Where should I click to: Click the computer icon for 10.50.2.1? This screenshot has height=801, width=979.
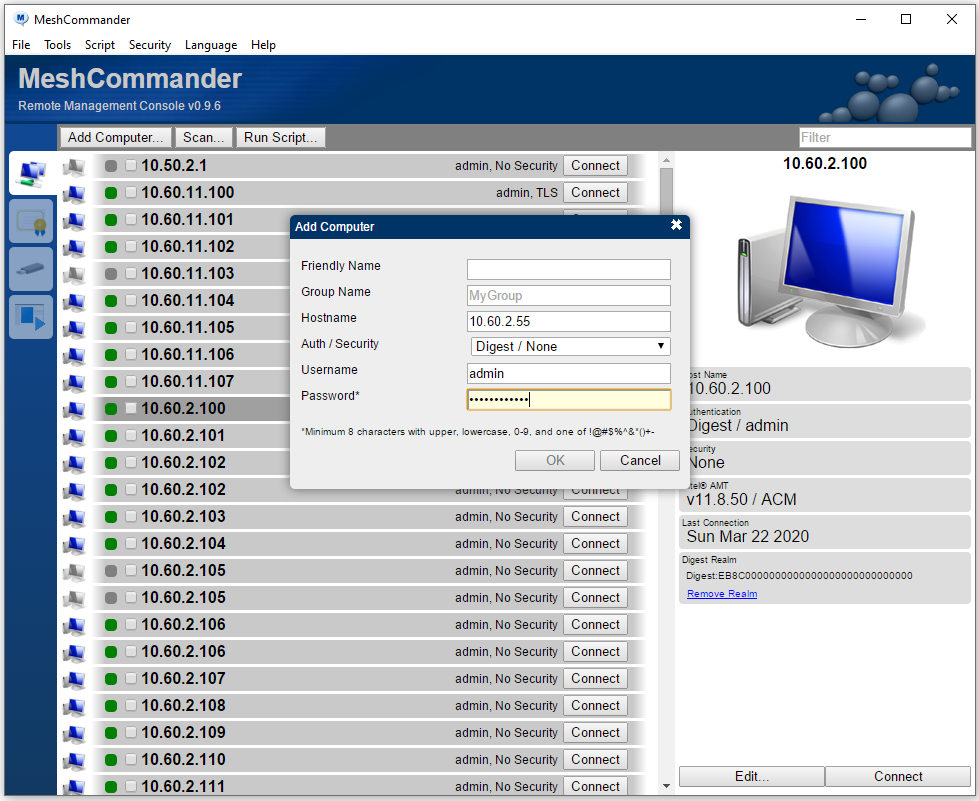[x=74, y=166]
